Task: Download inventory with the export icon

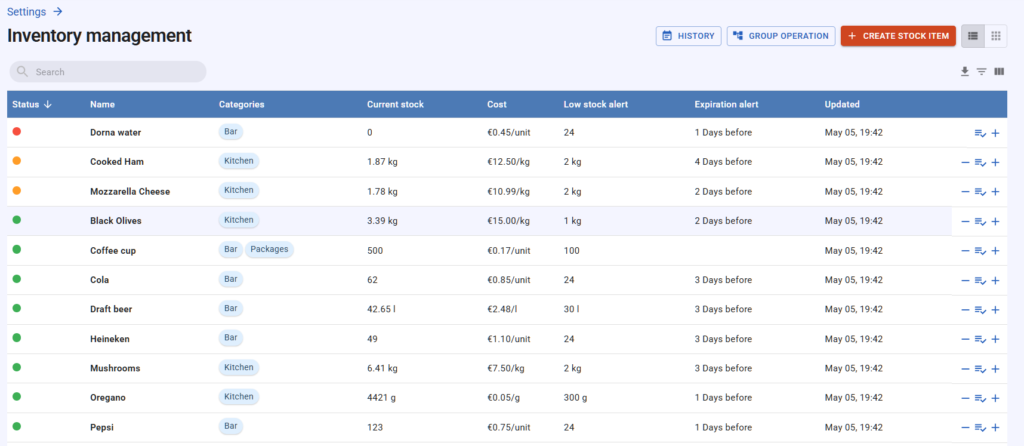Action: point(965,72)
